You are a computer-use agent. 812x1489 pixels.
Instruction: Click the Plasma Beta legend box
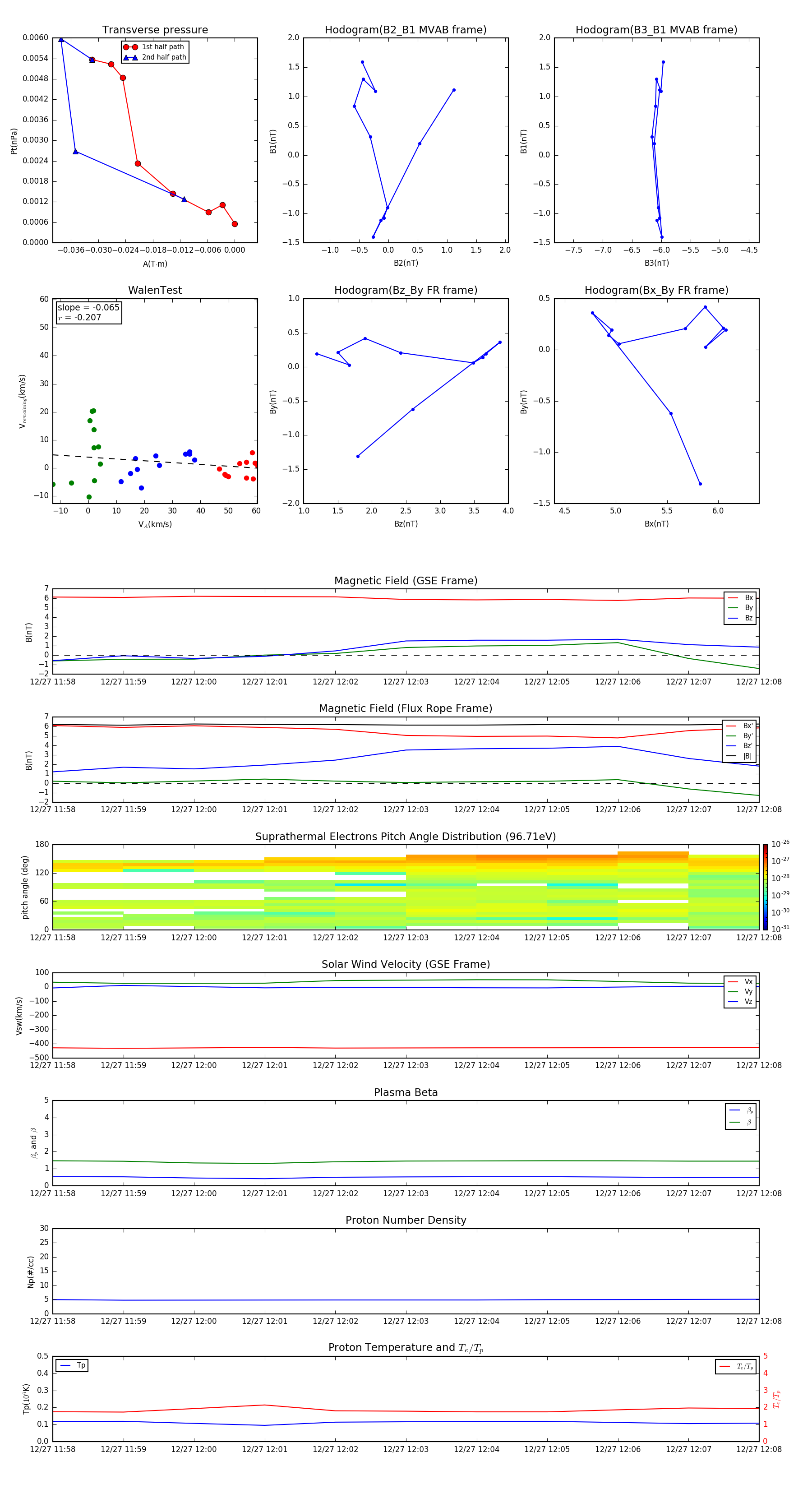(741, 1116)
